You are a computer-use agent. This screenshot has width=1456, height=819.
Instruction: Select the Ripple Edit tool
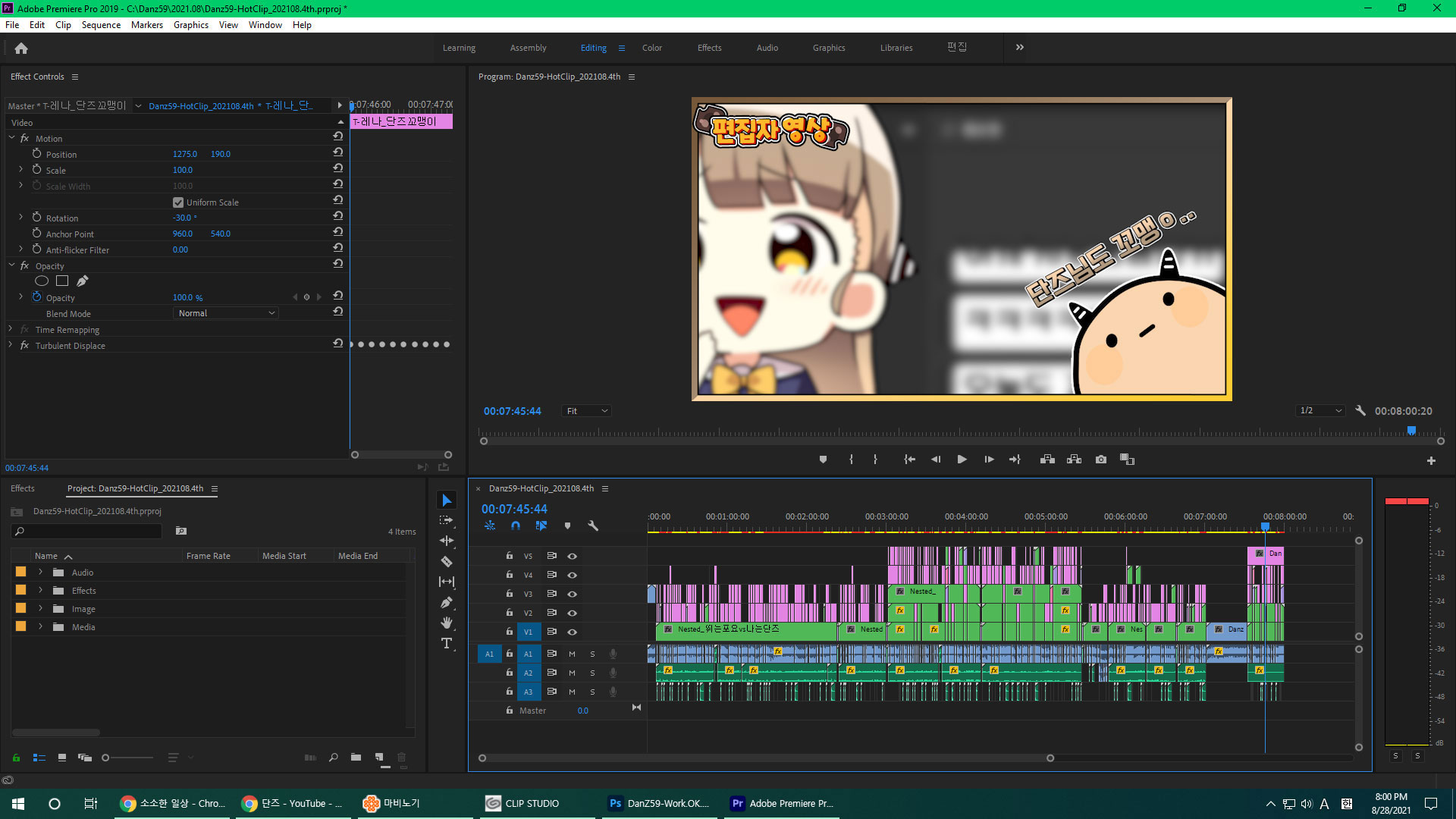coord(447,541)
